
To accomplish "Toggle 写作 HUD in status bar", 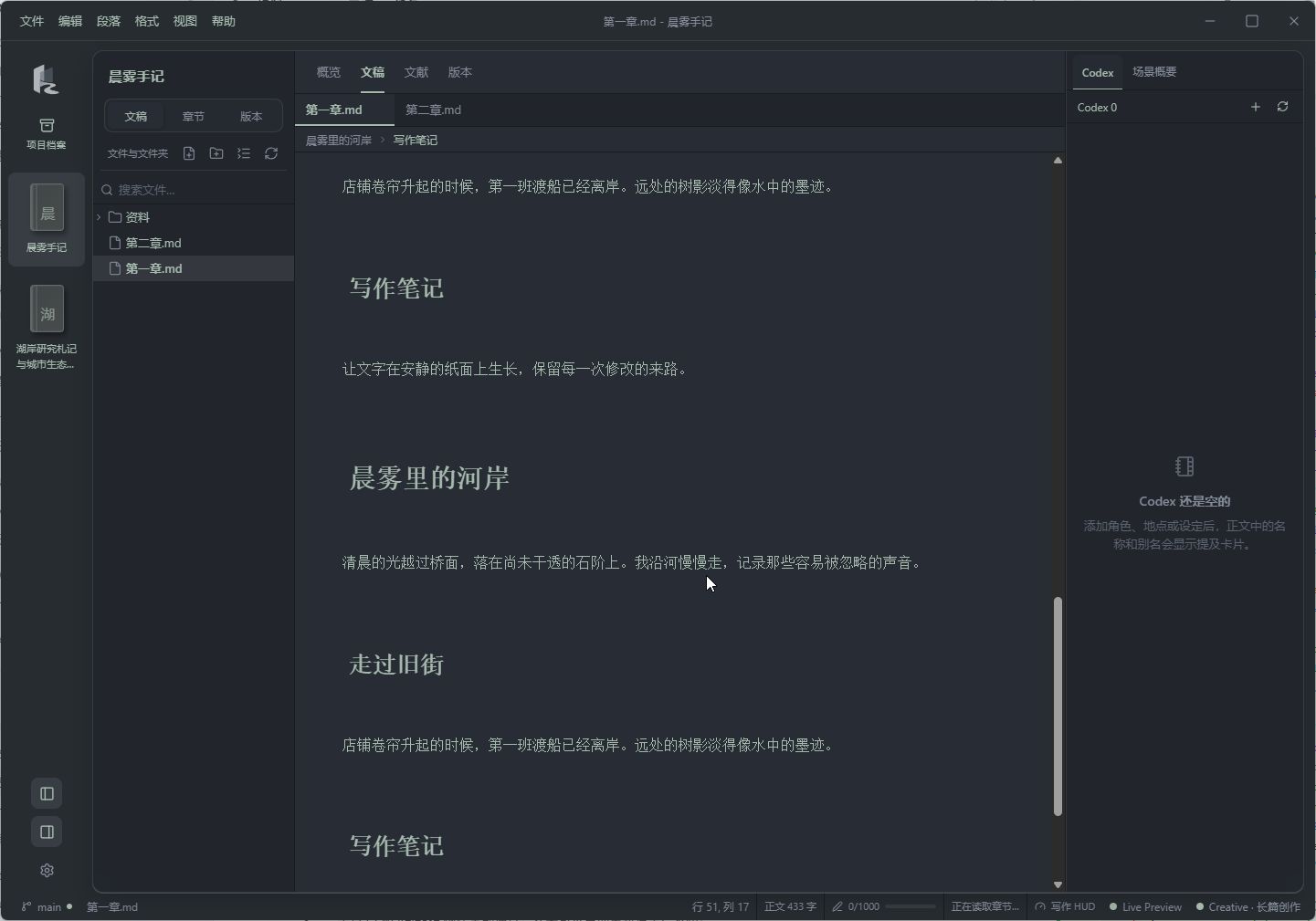I will 1065,906.
